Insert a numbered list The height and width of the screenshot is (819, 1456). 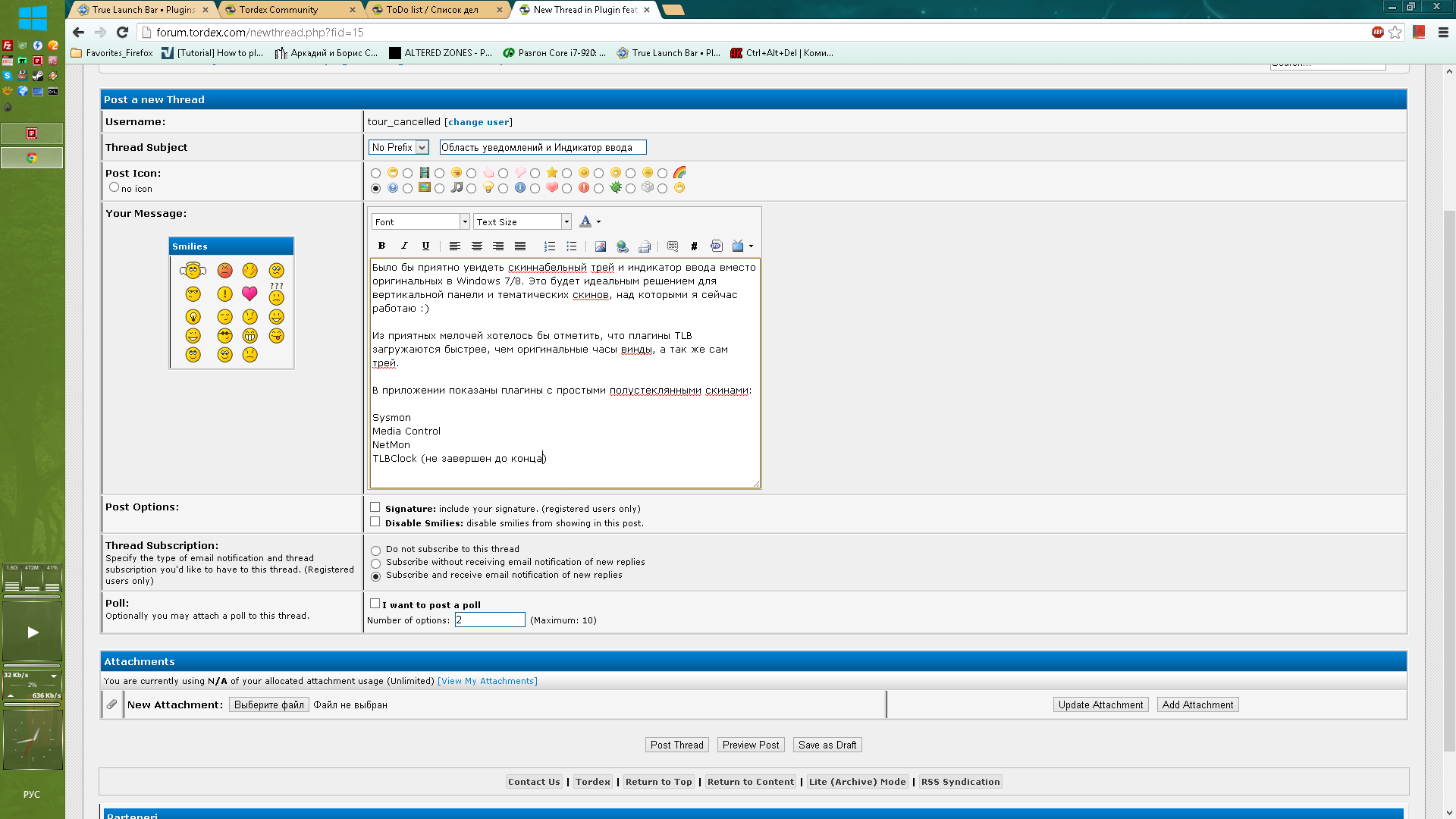click(550, 246)
